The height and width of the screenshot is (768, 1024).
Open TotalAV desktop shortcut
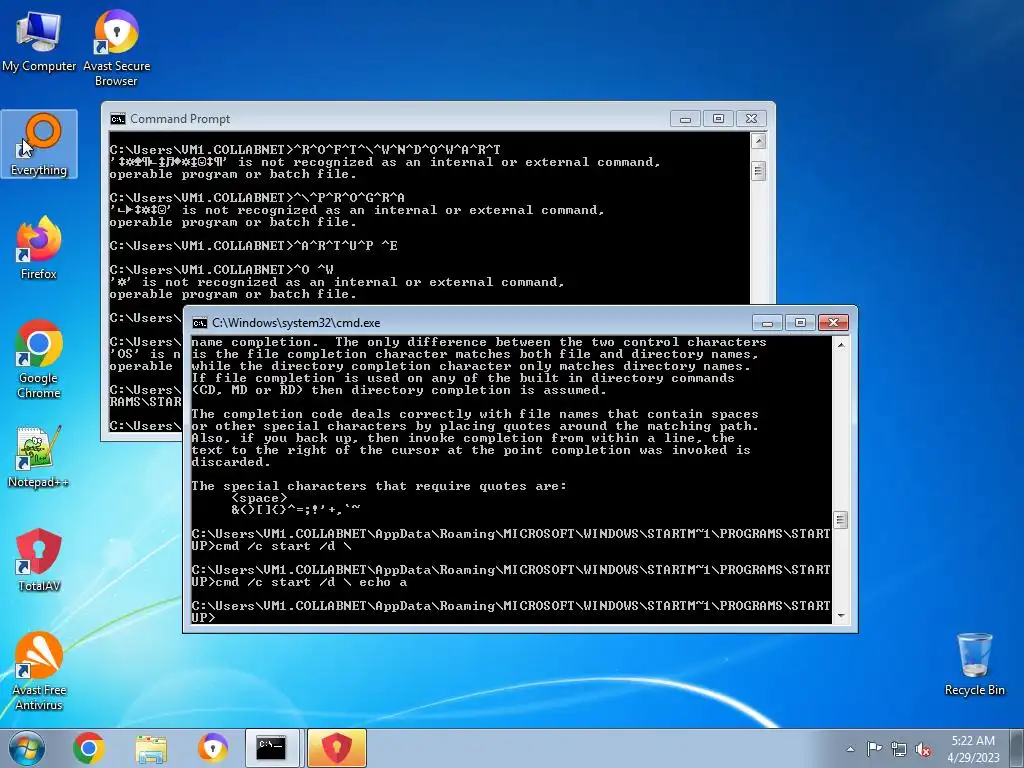click(39, 560)
